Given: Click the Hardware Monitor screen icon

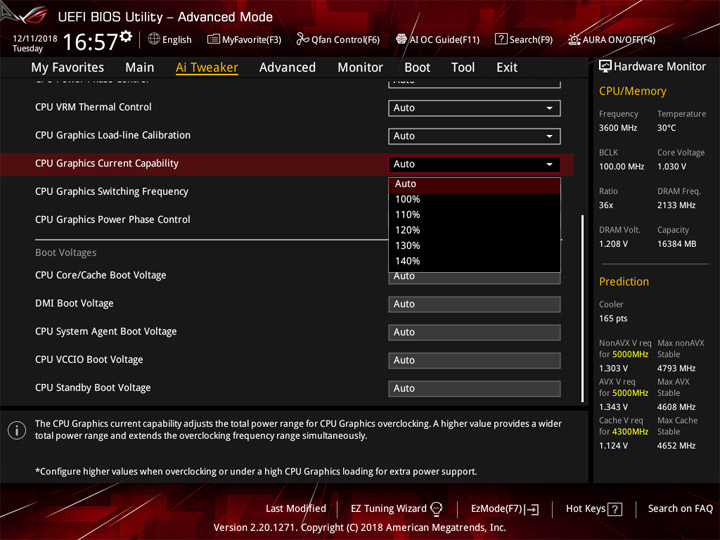Looking at the screenshot, I should [605, 67].
